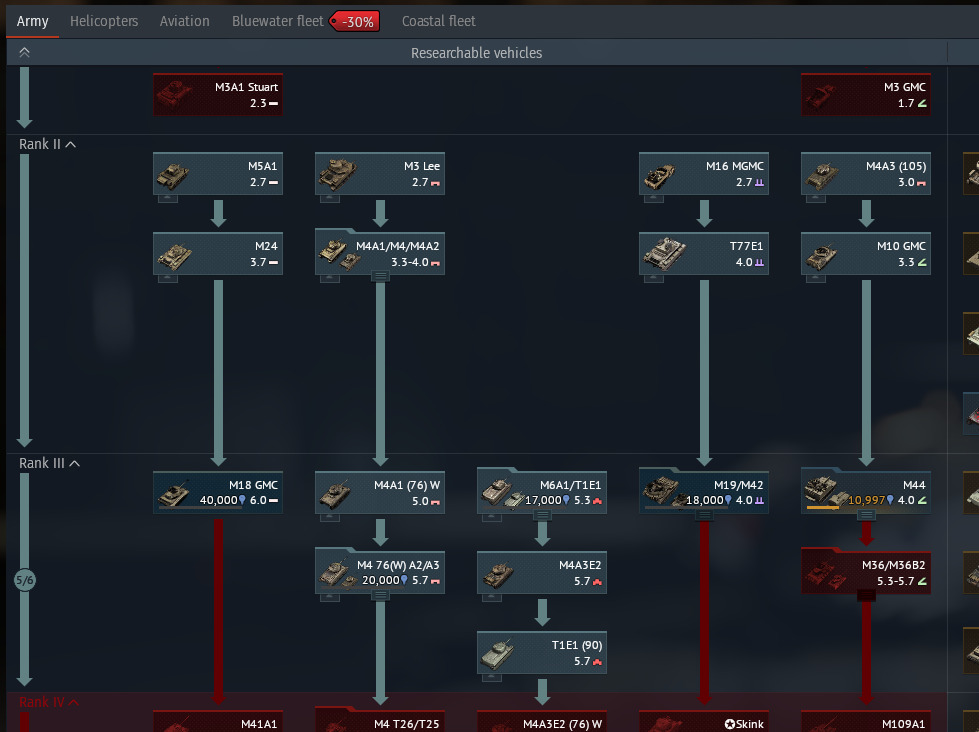Switch to the Helicopters tab
Viewport: 979px width, 732px height.
(x=104, y=21)
